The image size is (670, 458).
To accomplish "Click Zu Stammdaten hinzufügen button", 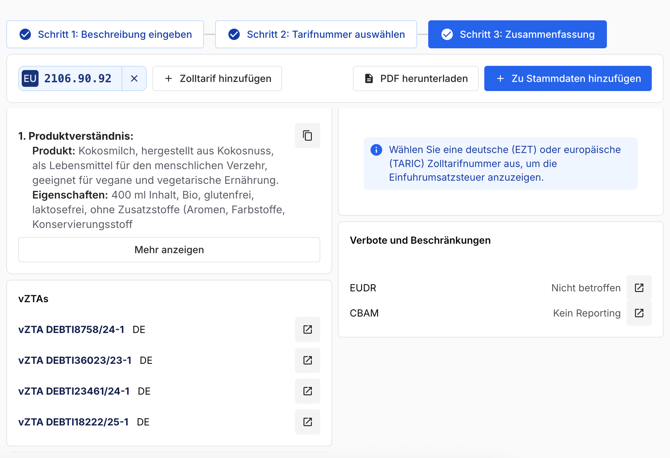I will pyautogui.click(x=567, y=78).
